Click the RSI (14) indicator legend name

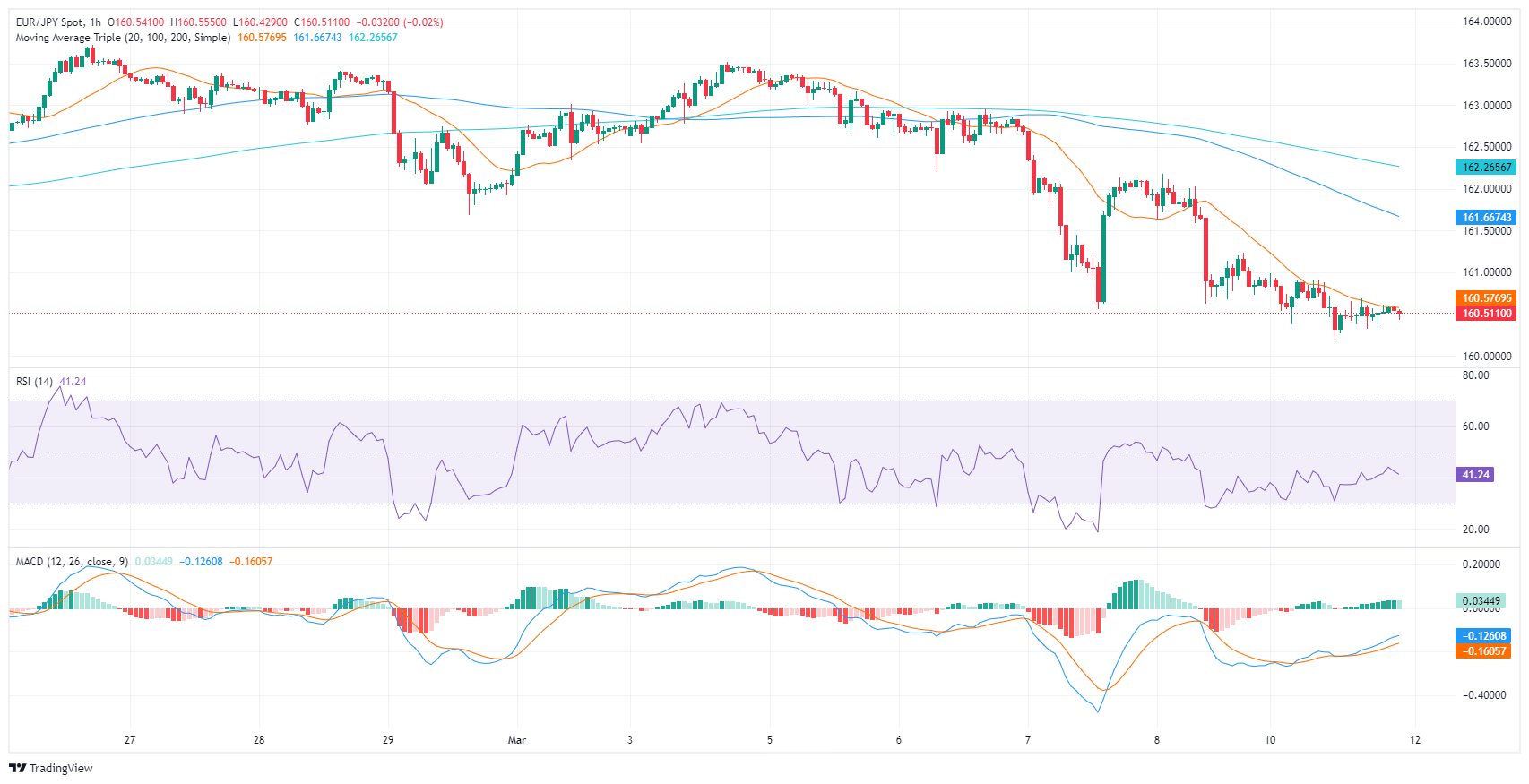[x=34, y=382]
